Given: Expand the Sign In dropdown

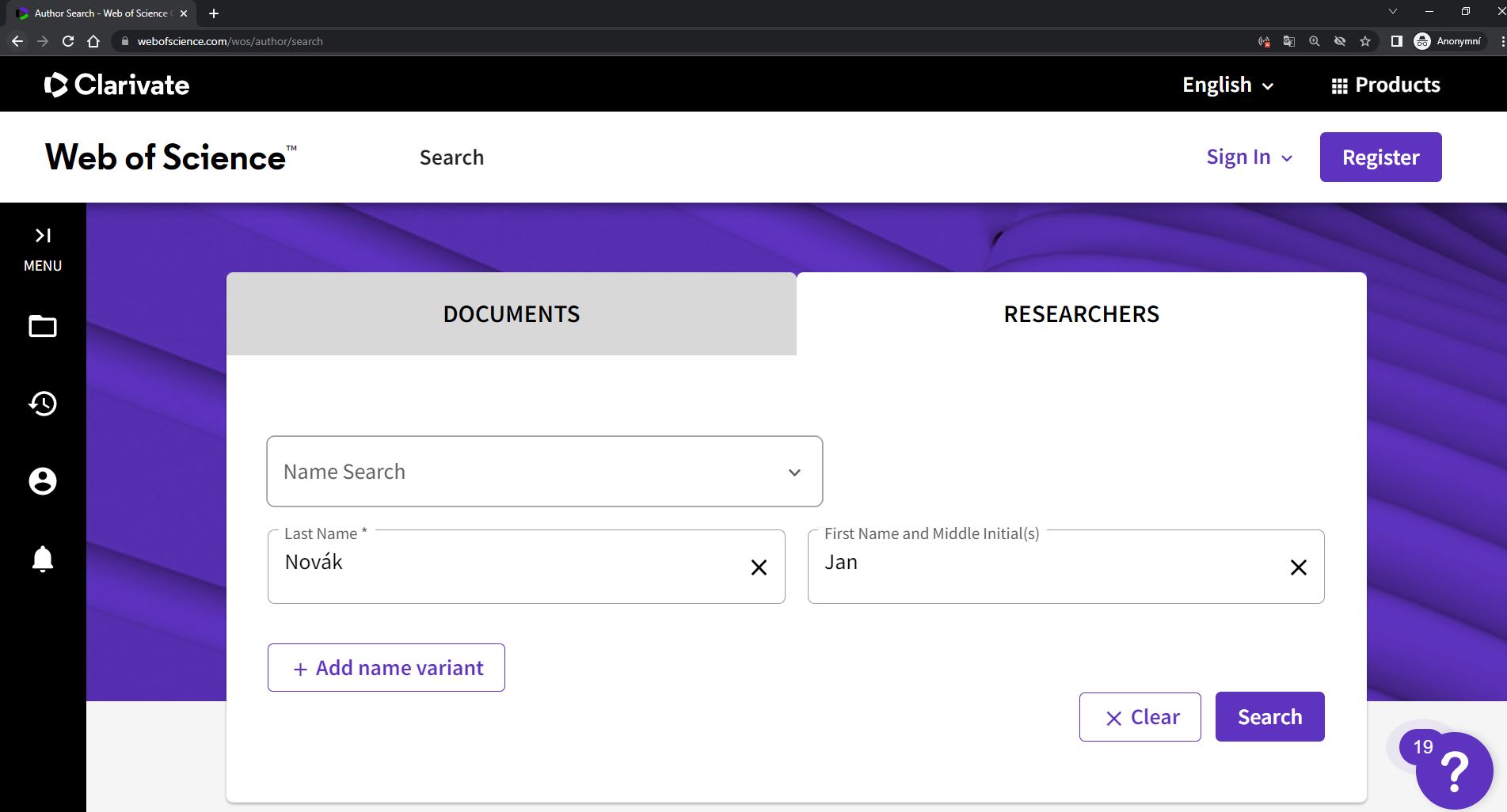Looking at the screenshot, I should coord(1249,157).
